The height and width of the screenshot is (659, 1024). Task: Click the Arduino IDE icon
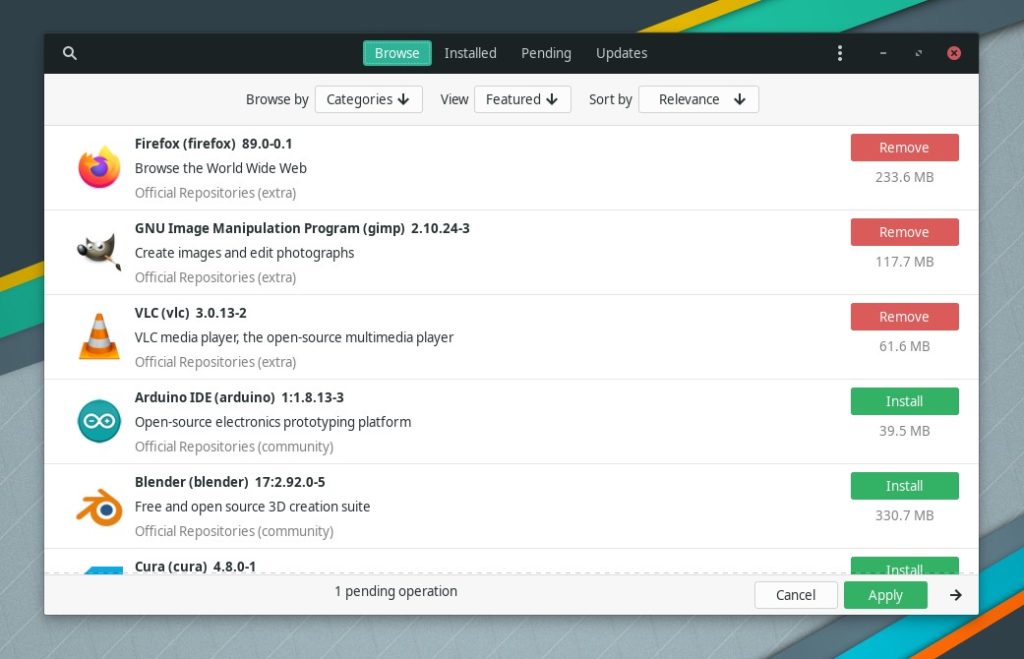99,421
